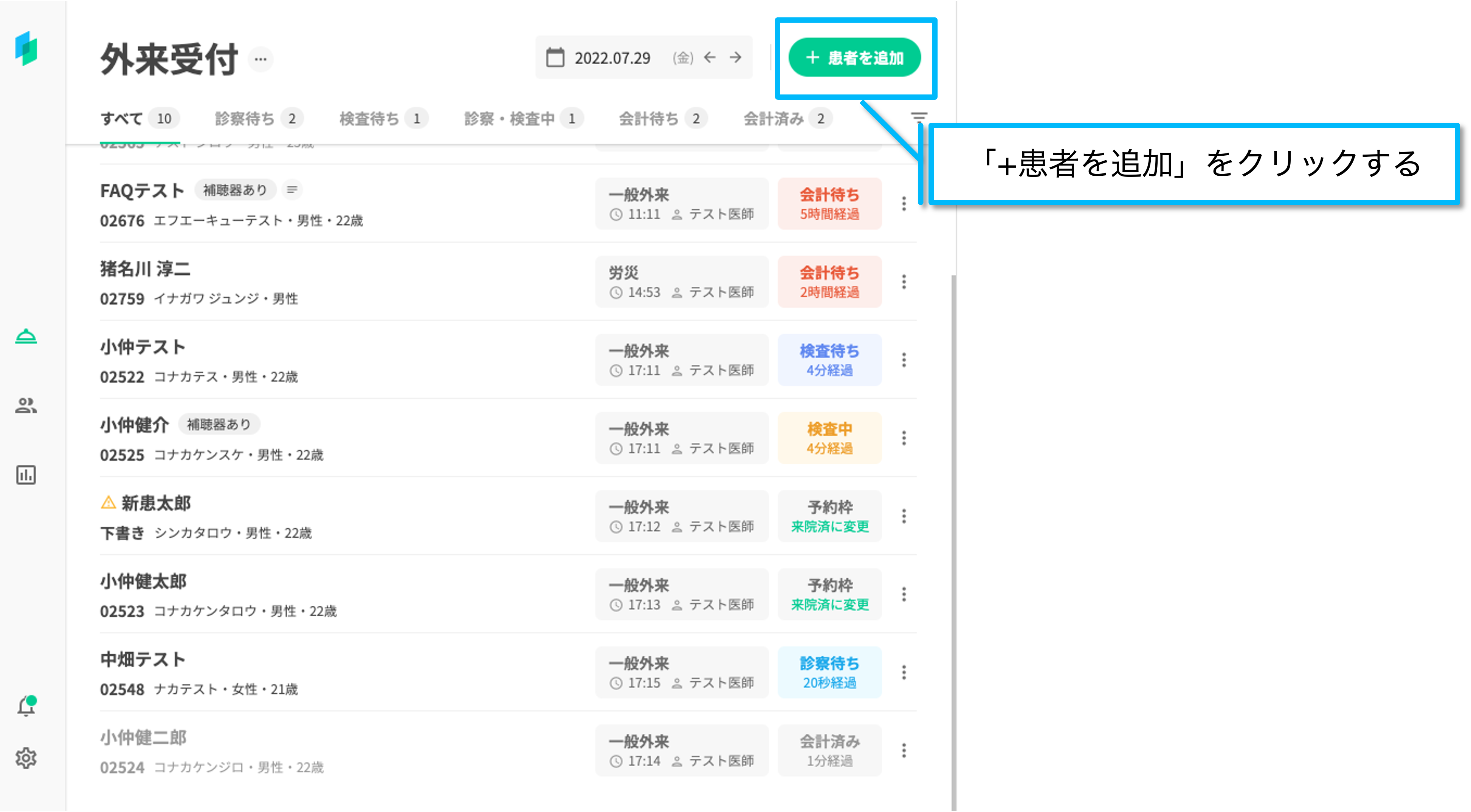1471x812 pixels.
Task: Click memo icon next to FAQテスト
Action: (292, 190)
